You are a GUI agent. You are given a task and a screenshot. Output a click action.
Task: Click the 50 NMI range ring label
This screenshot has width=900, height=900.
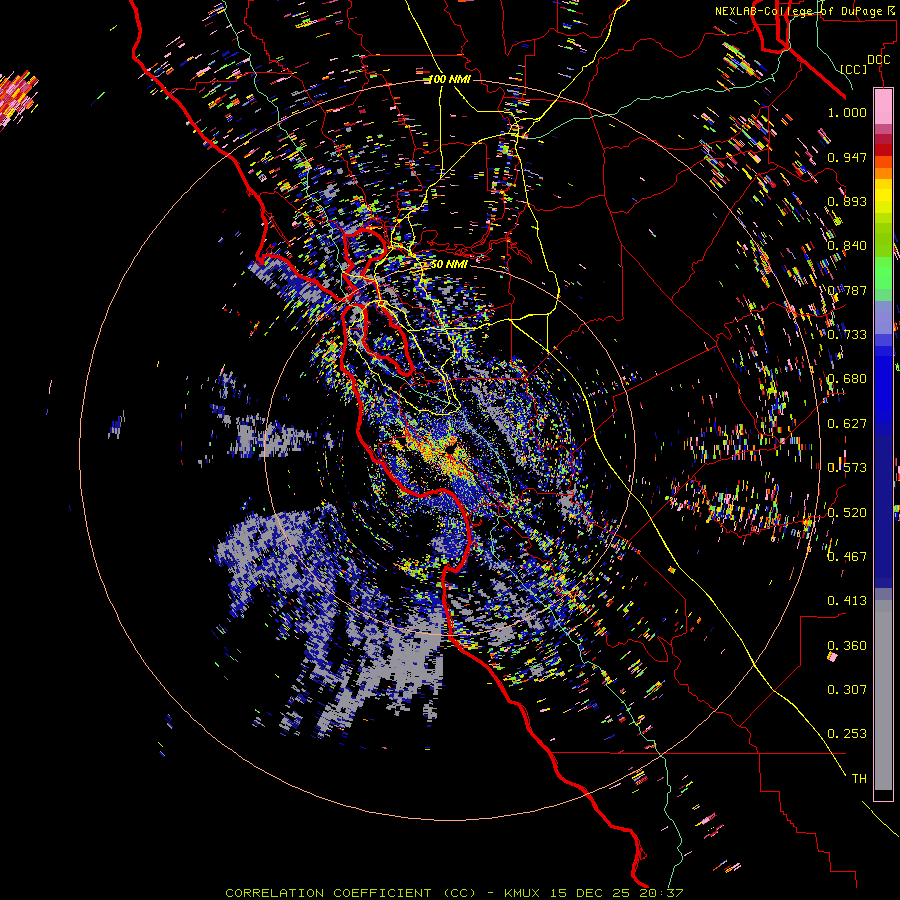(449, 264)
